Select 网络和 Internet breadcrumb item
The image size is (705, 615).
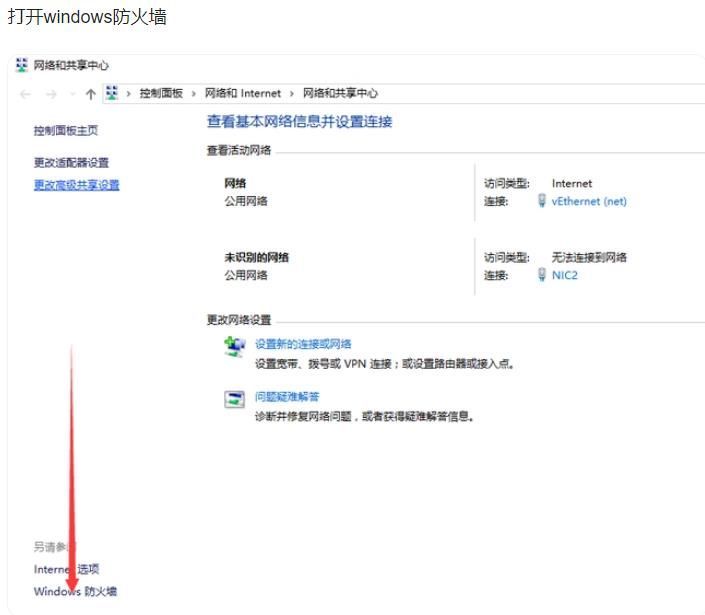click(243, 93)
